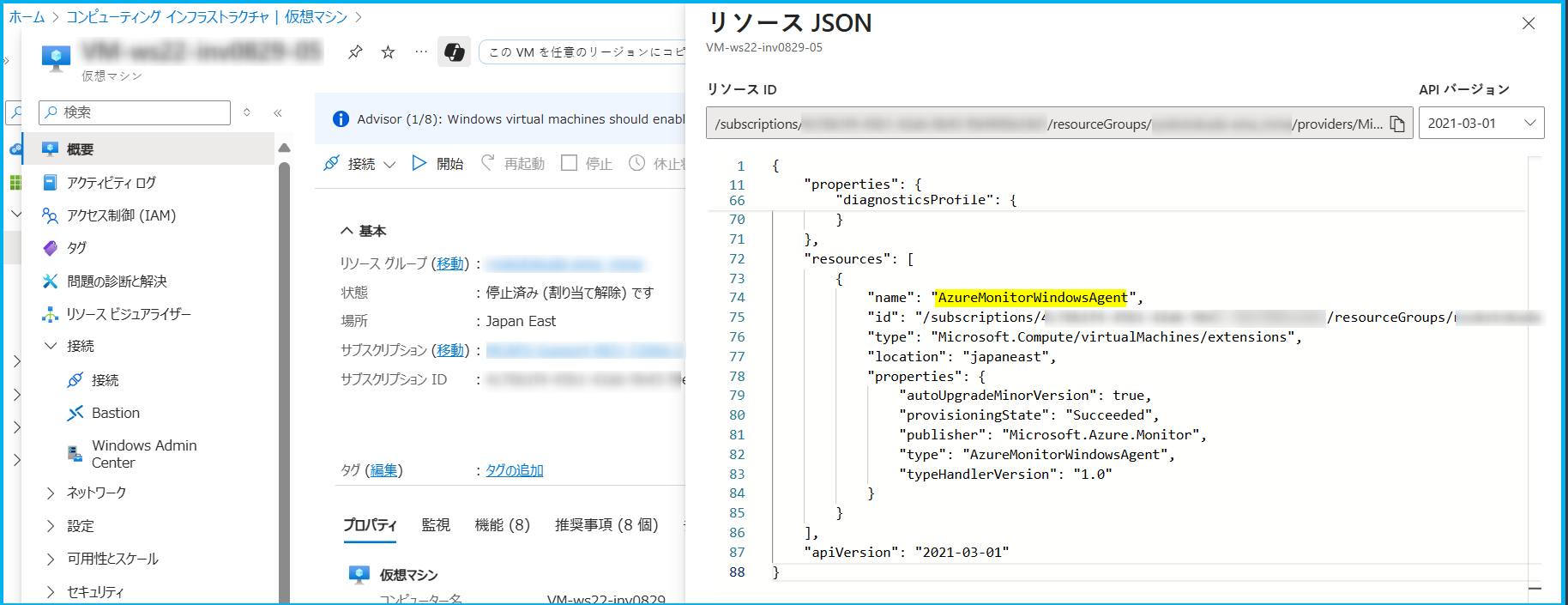Open the API version dropdown
Image resolution: width=1568 pixels, height=605 pixels.
tap(1481, 123)
